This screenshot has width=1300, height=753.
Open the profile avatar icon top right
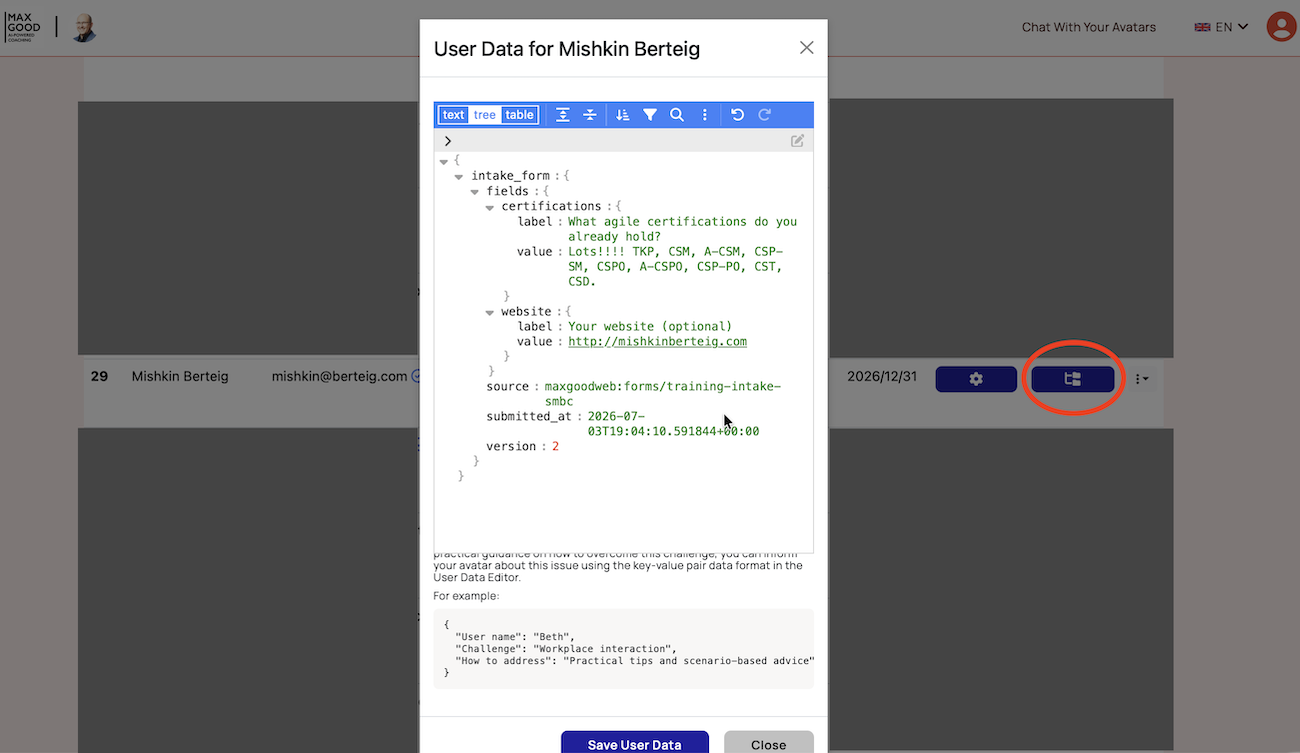click(1281, 27)
